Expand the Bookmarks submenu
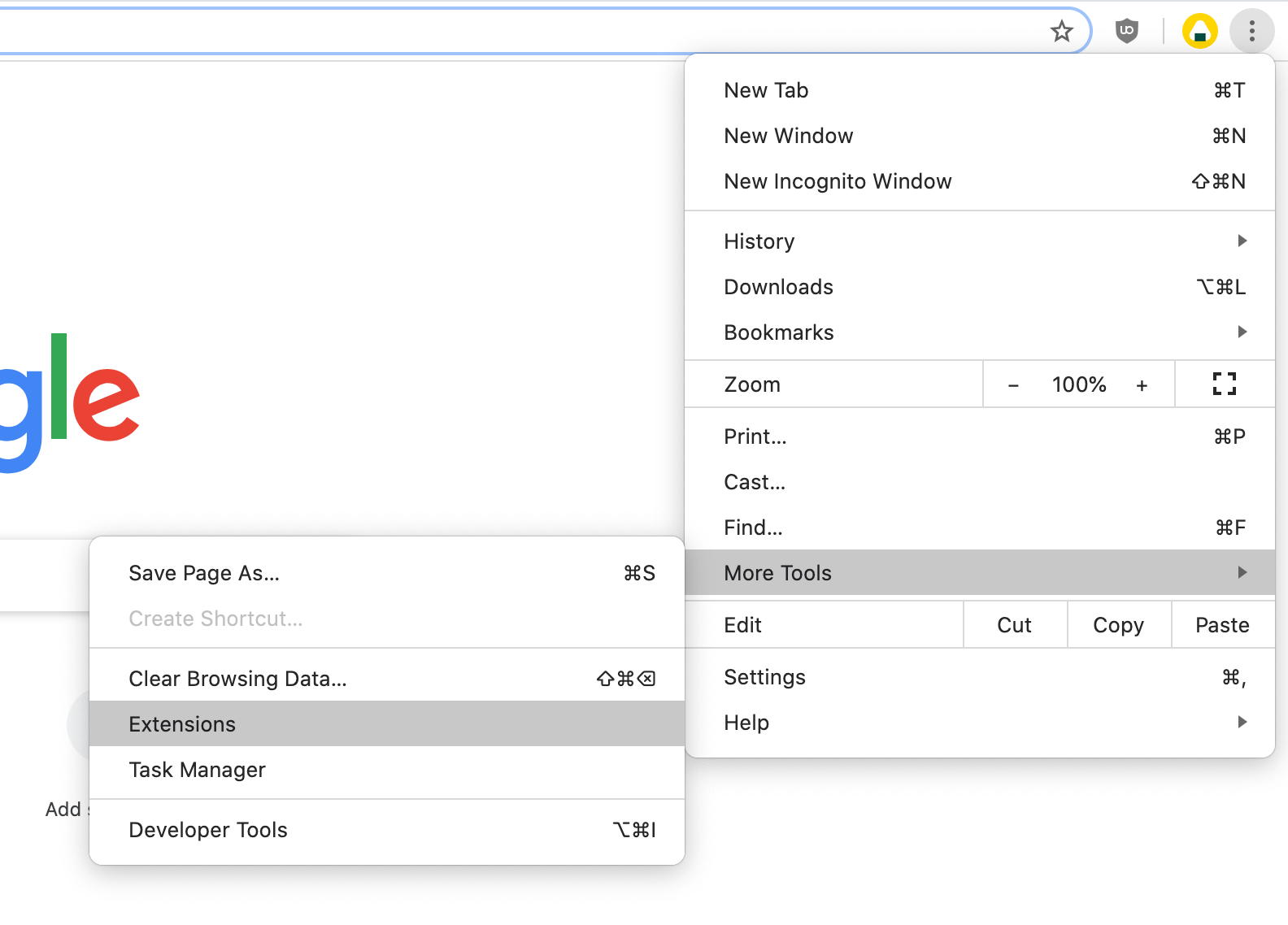This screenshot has height=925, width=1288. [x=980, y=332]
